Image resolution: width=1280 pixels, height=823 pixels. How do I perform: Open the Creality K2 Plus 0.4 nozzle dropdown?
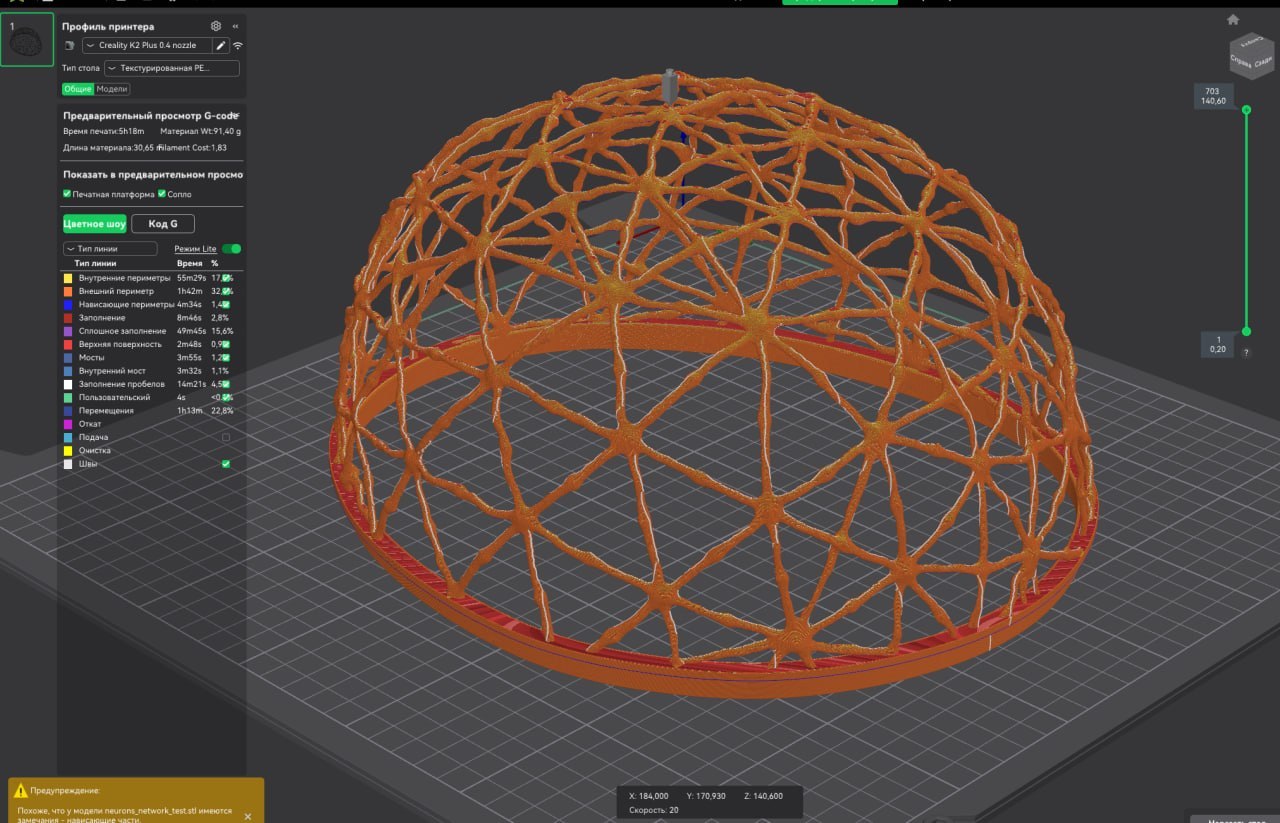(x=147, y=46)
